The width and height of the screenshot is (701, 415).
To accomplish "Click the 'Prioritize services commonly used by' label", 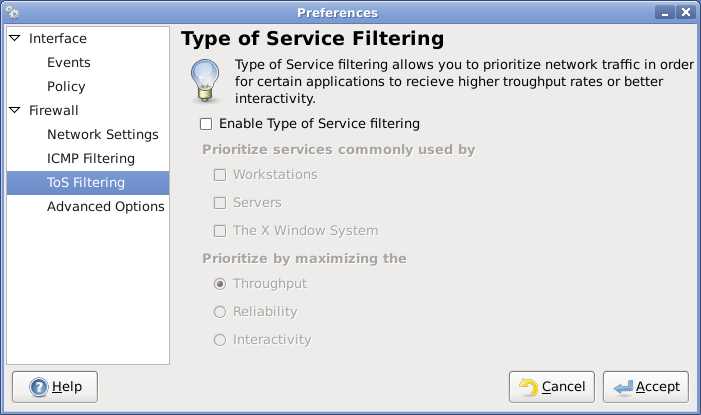I will coord(338,149).
